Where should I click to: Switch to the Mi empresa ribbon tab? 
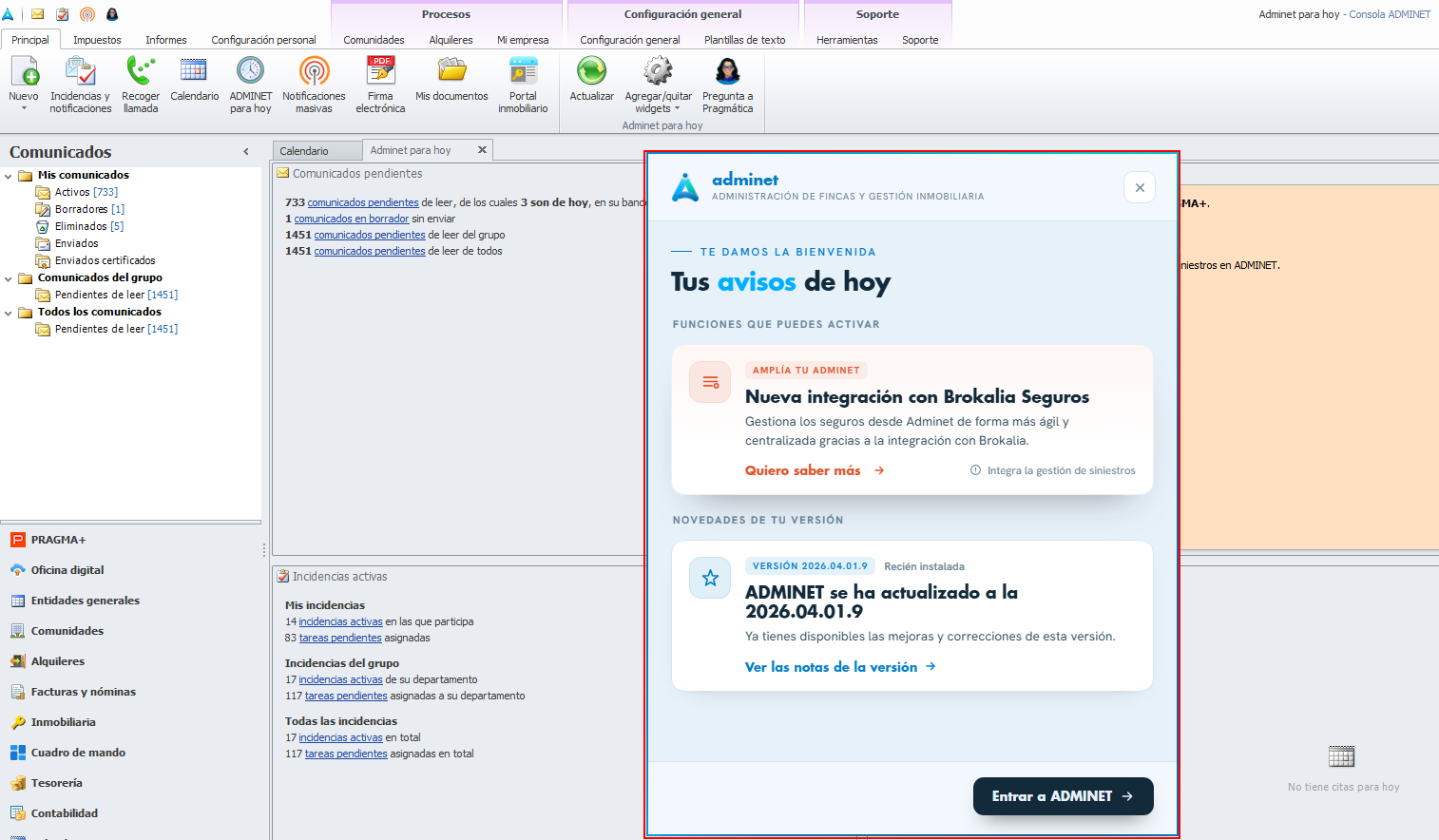point(523,40)
